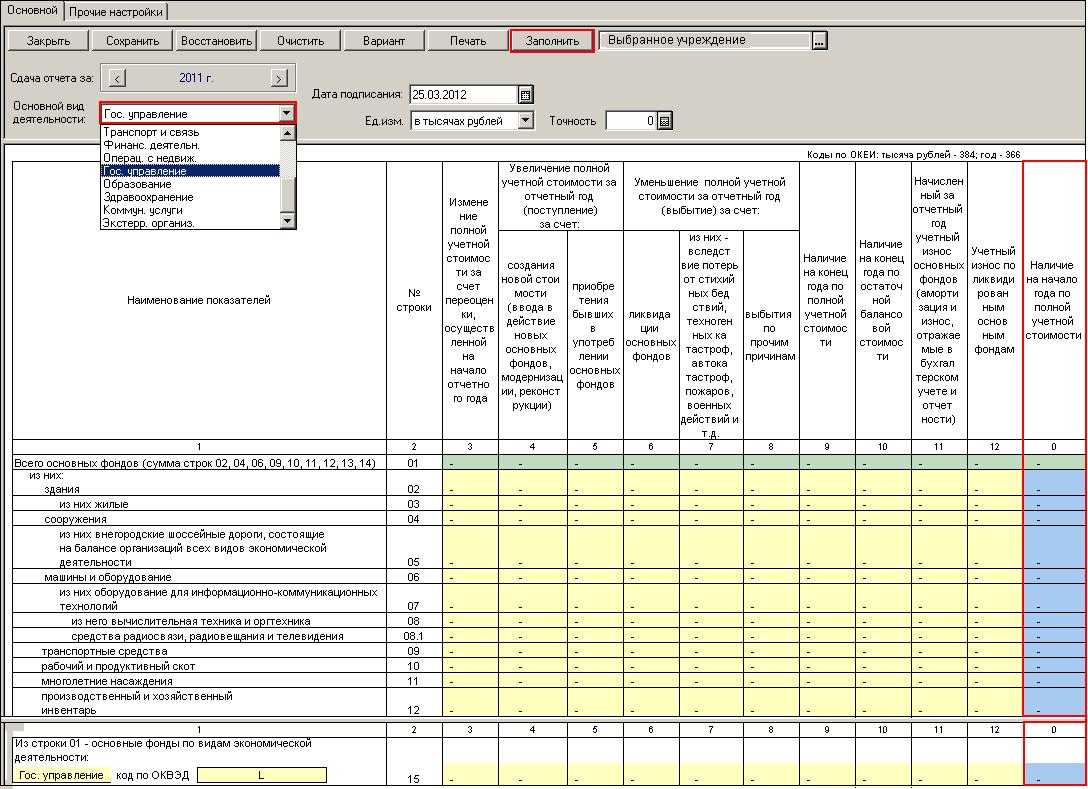Click the Очистить button
This screenshot has width=1088, height=789.
click(x=300, y=41)
